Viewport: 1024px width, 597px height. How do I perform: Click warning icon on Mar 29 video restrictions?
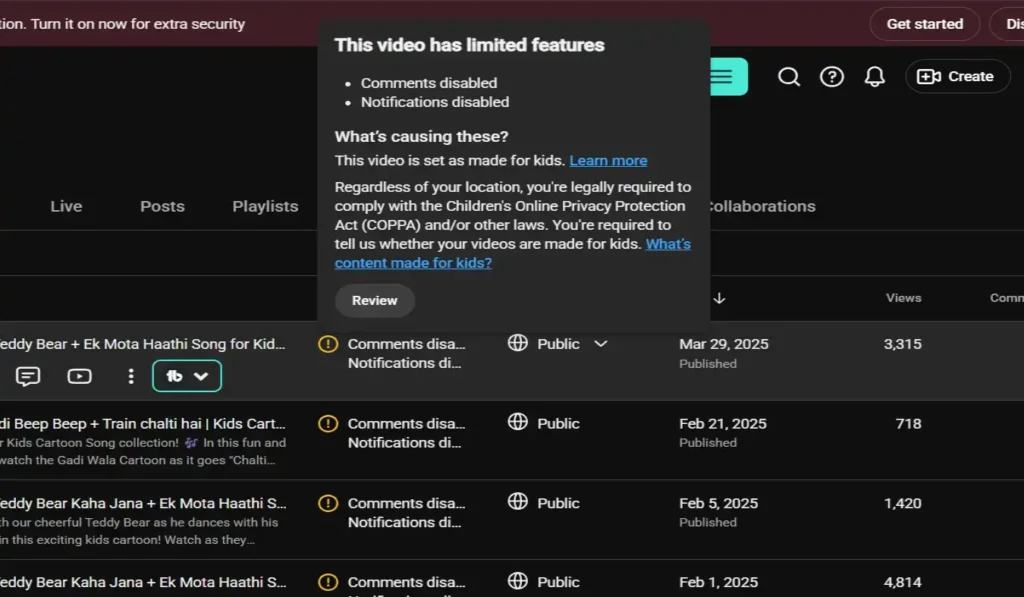tap(328, 344)
